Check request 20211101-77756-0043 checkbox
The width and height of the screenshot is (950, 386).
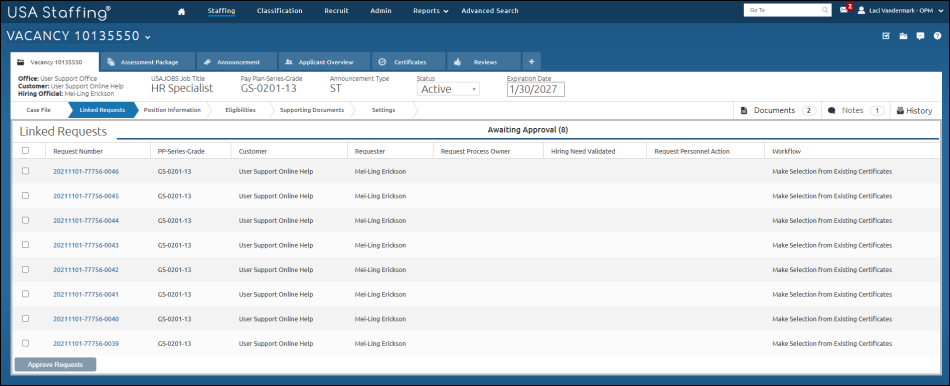click(x=25, y=245)
